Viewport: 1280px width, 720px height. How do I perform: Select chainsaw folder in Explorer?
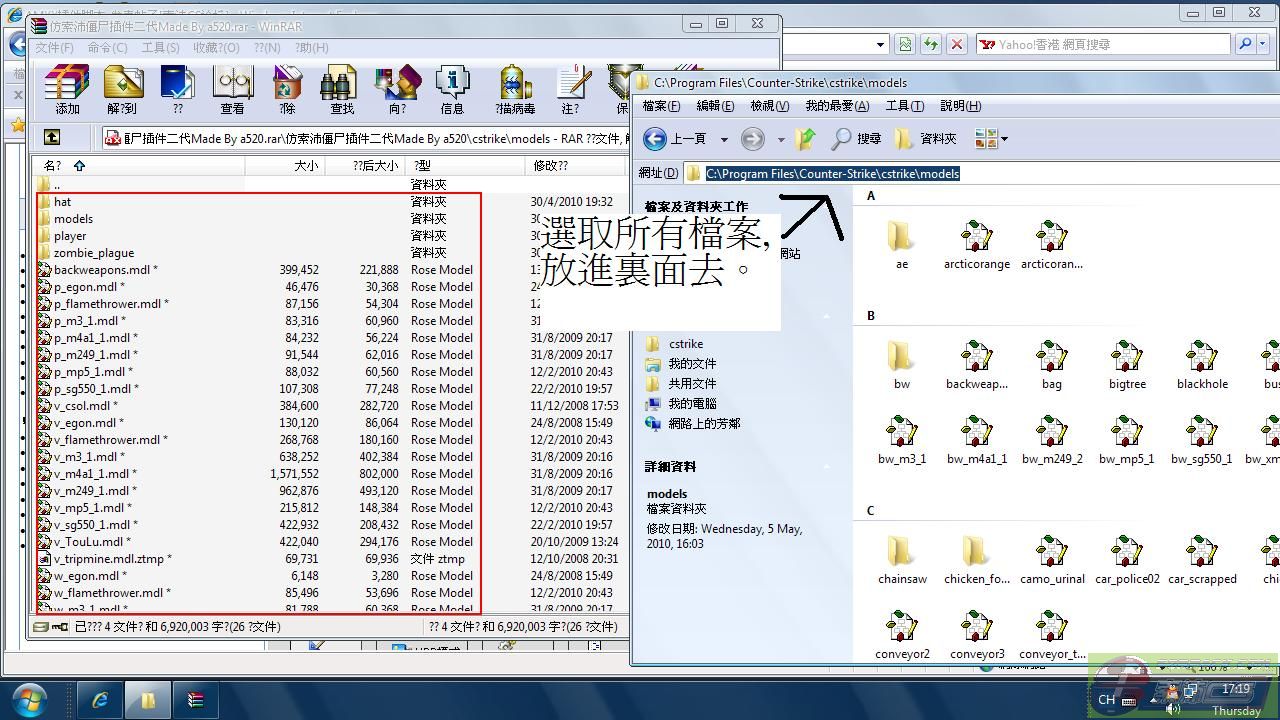(902, 560)
